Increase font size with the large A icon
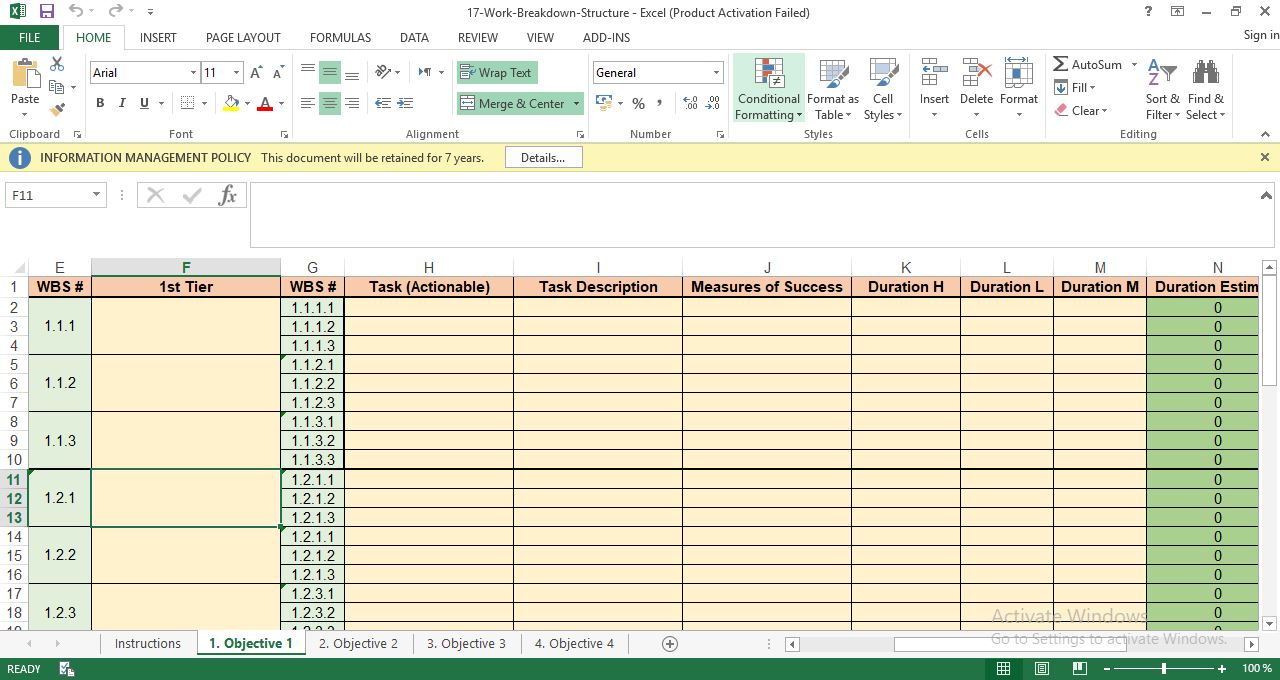Viewport: 1280px width, 680px height. 256,73
